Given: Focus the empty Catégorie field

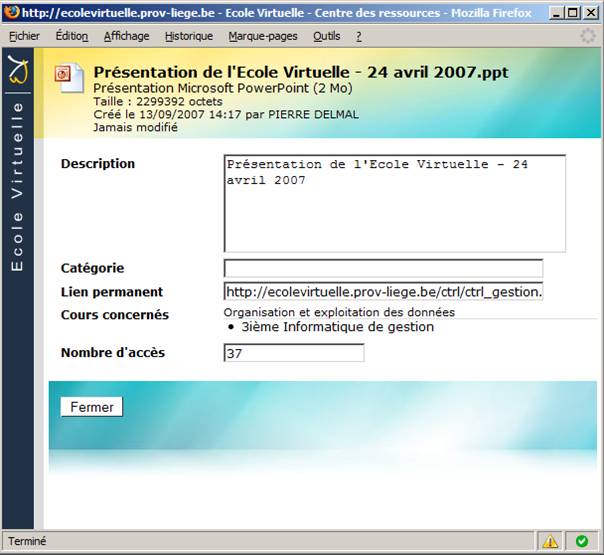Looking at the screenshot, I should pos(383,269).
